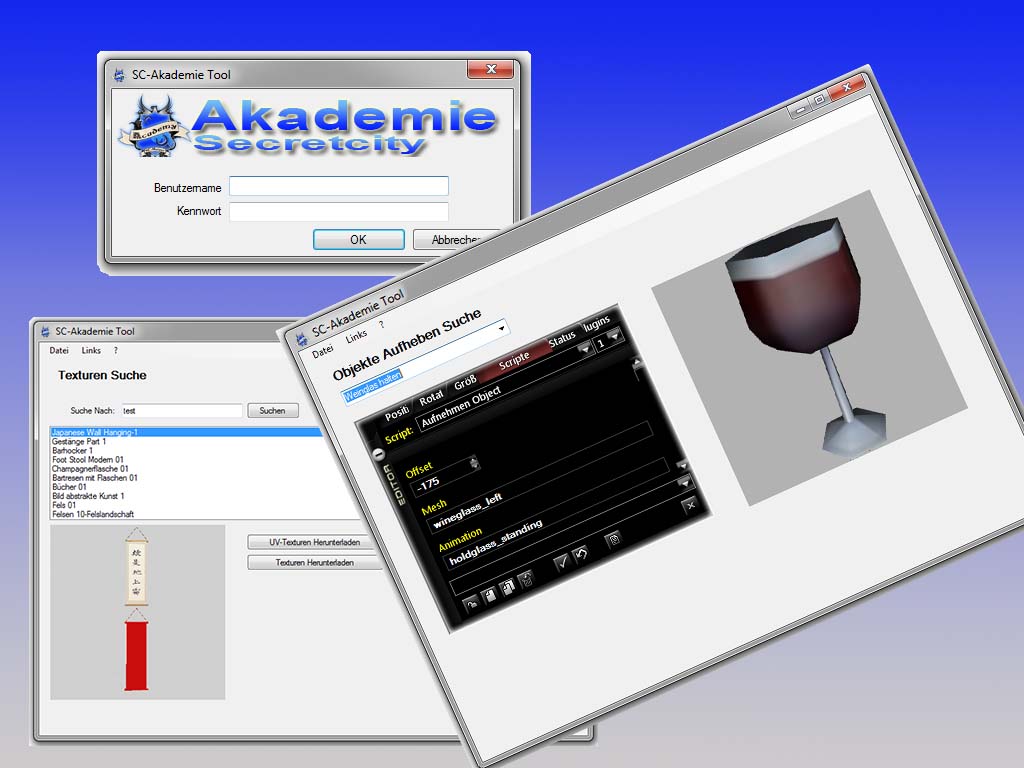This screenshot has height=768, width=1024.
Task: Click the X button in black editor panel
Action: pyautogui.click(x=690, y=505)
